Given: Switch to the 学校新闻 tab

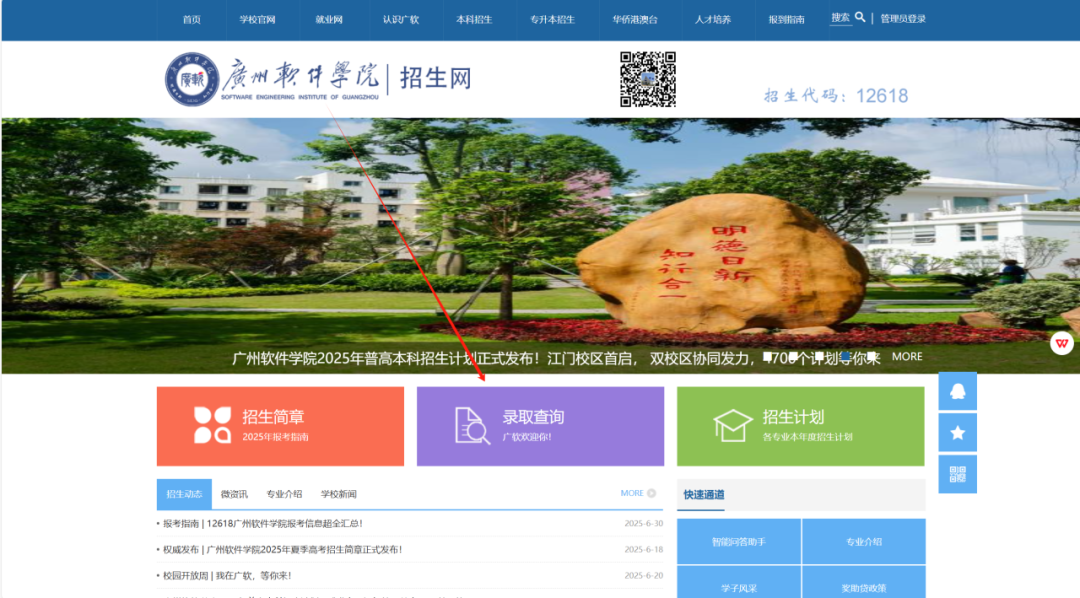Looking at the screenshot, I should [339, 494].
